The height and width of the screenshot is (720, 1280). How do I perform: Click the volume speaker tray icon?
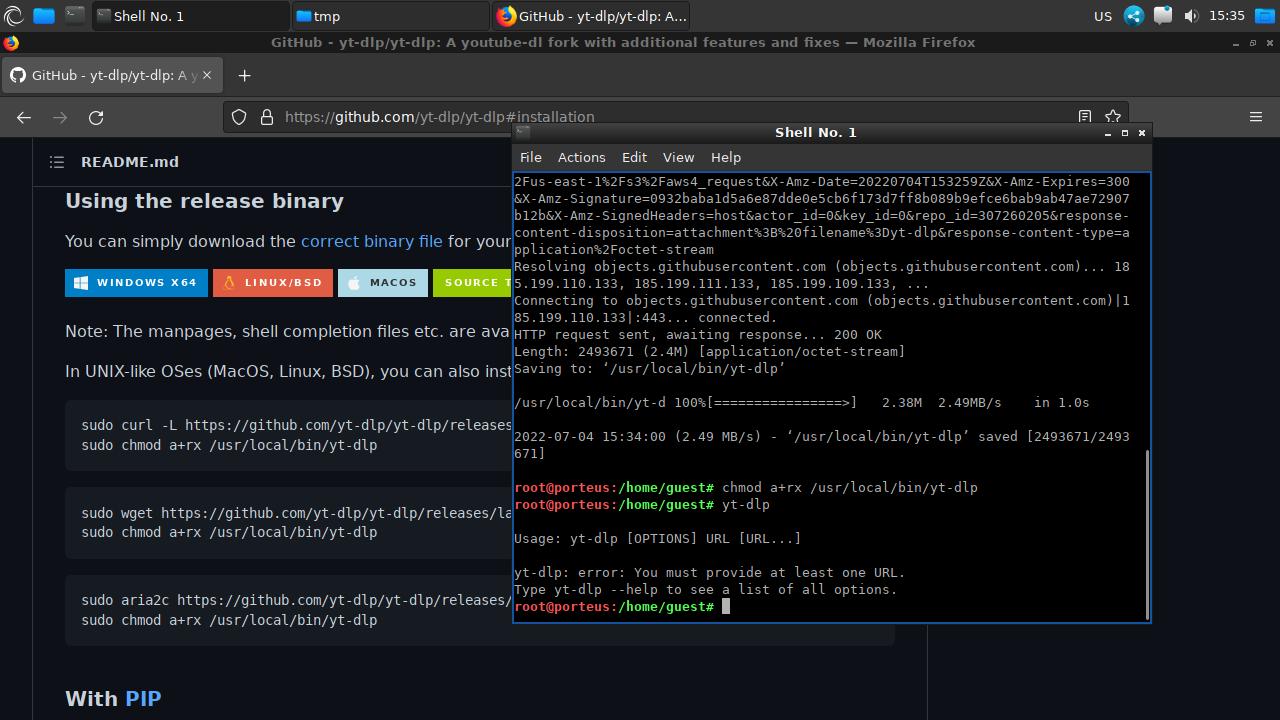tap(1191, 16)
